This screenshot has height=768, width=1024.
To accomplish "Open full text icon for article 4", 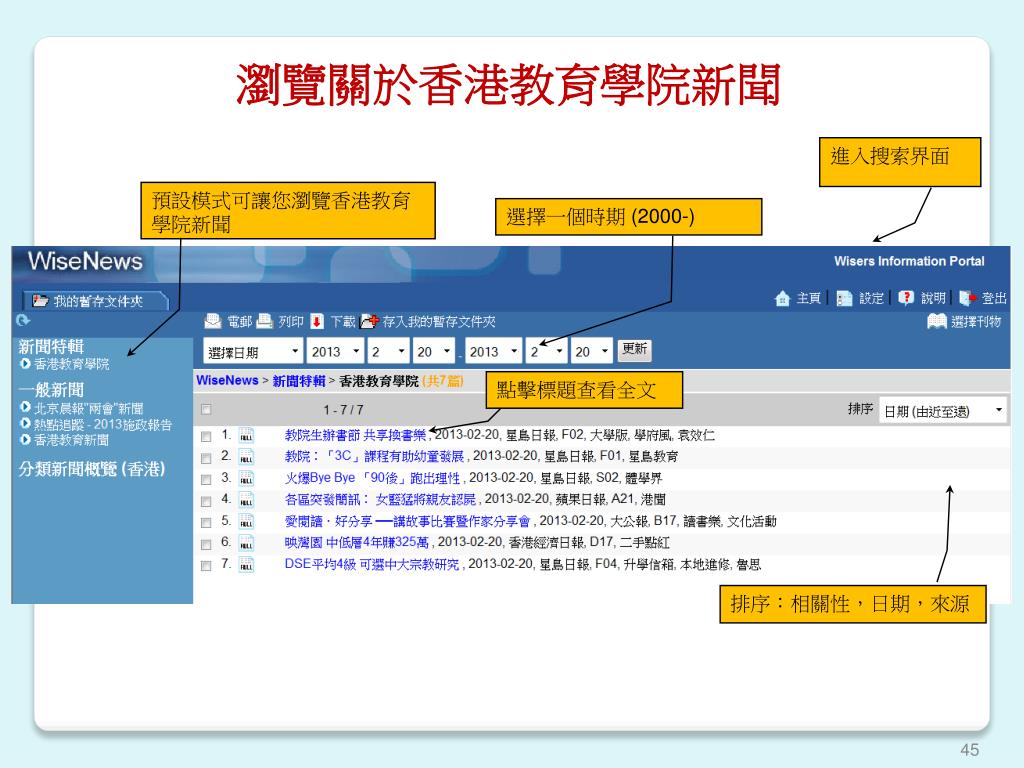I will coord(246,500).
